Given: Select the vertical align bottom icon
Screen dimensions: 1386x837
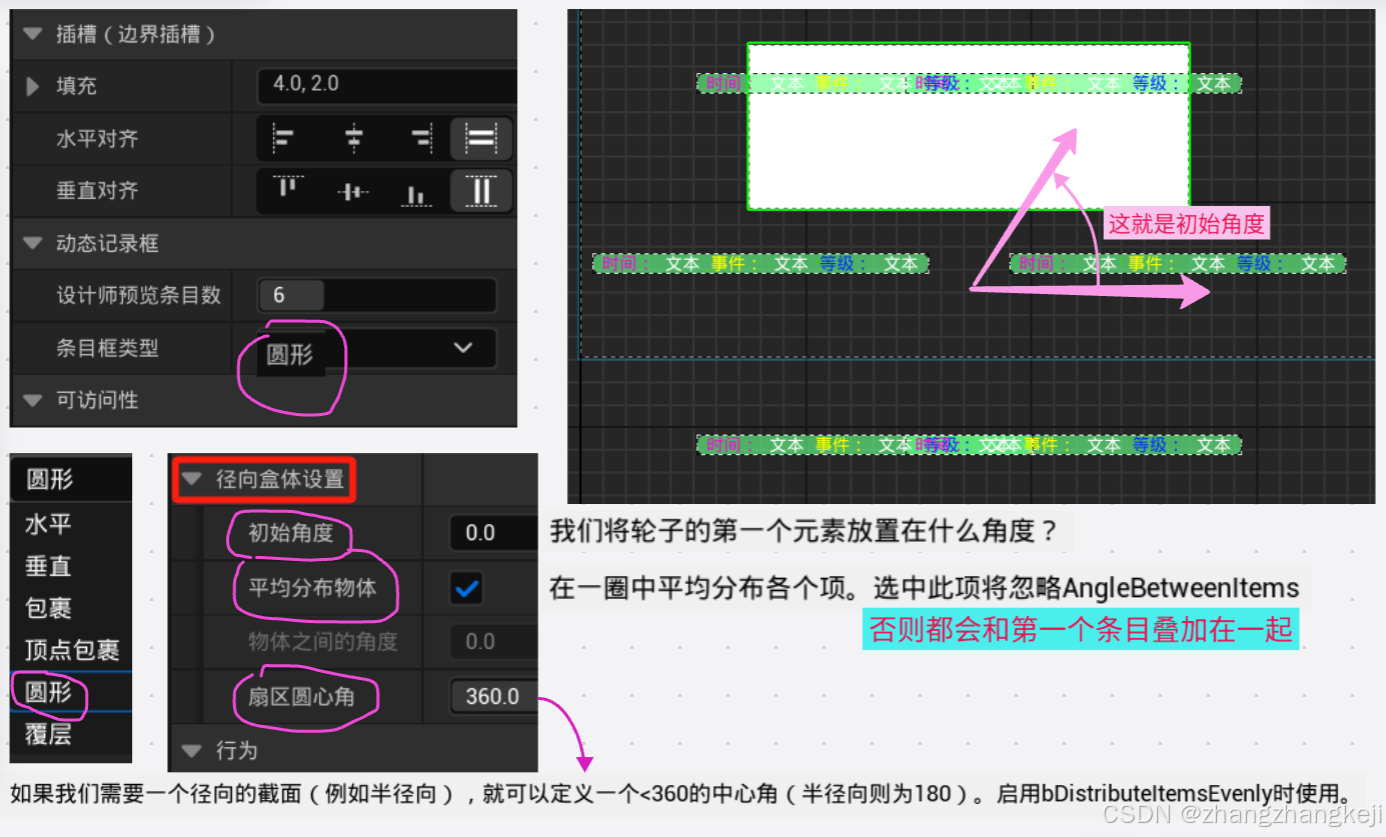Looking at the screenshot, I should tap(417, 191).
